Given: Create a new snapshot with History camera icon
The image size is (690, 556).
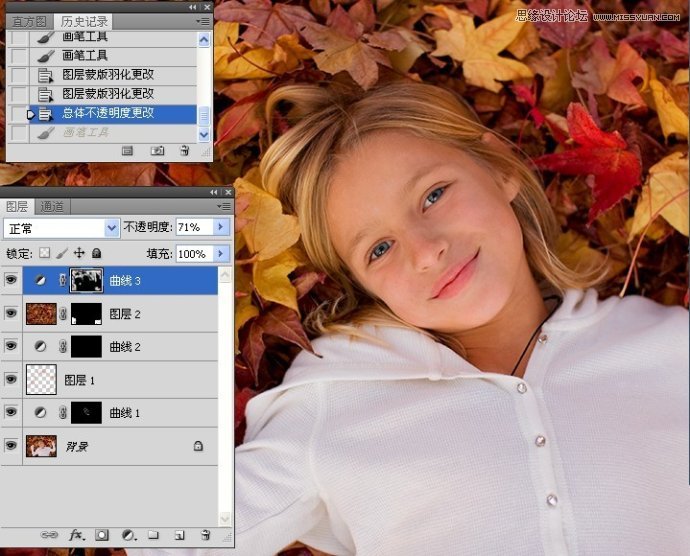Looking at the screenshot, I should click(x=157, y=150).
